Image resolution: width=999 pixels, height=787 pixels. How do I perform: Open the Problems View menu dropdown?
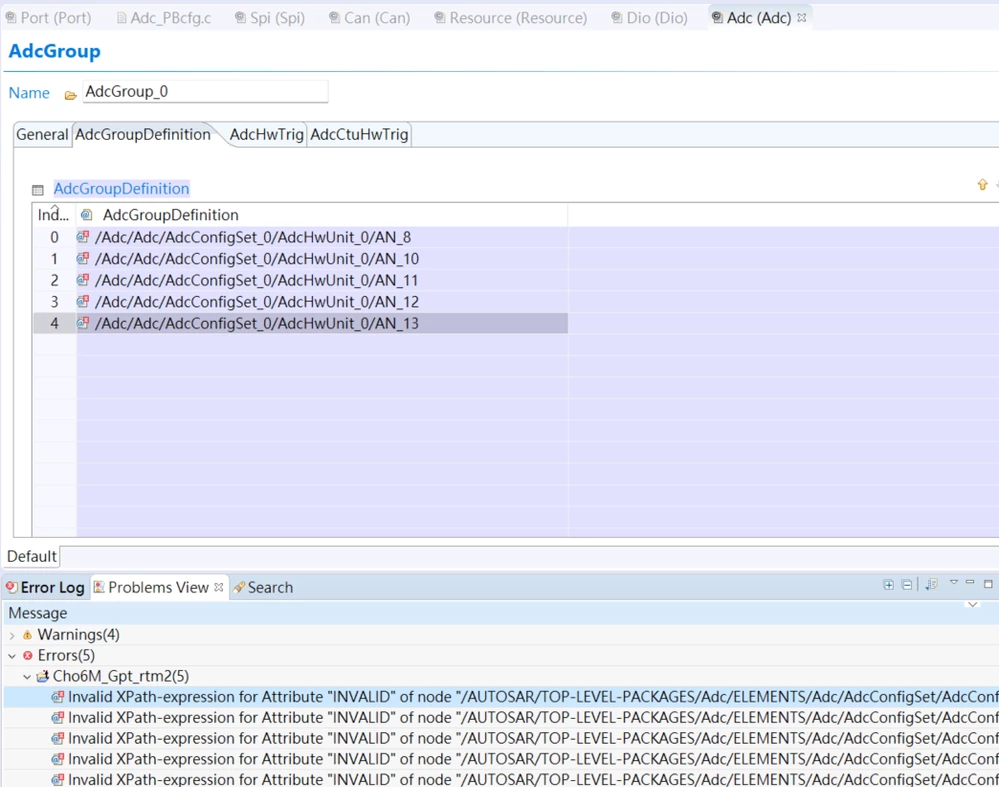[954, 582]
